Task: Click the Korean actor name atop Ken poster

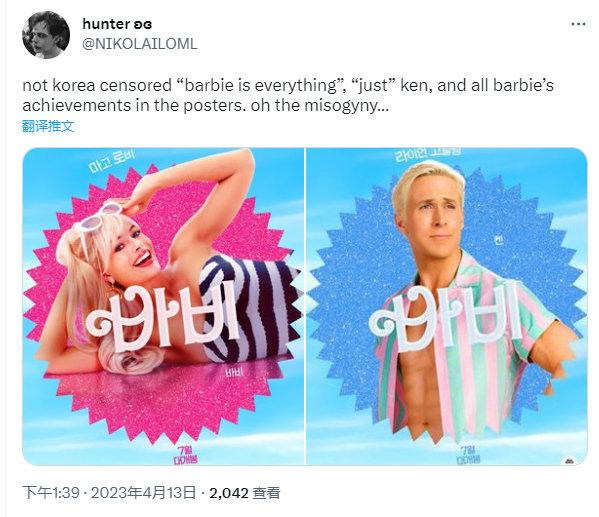Action: point(427,154)
